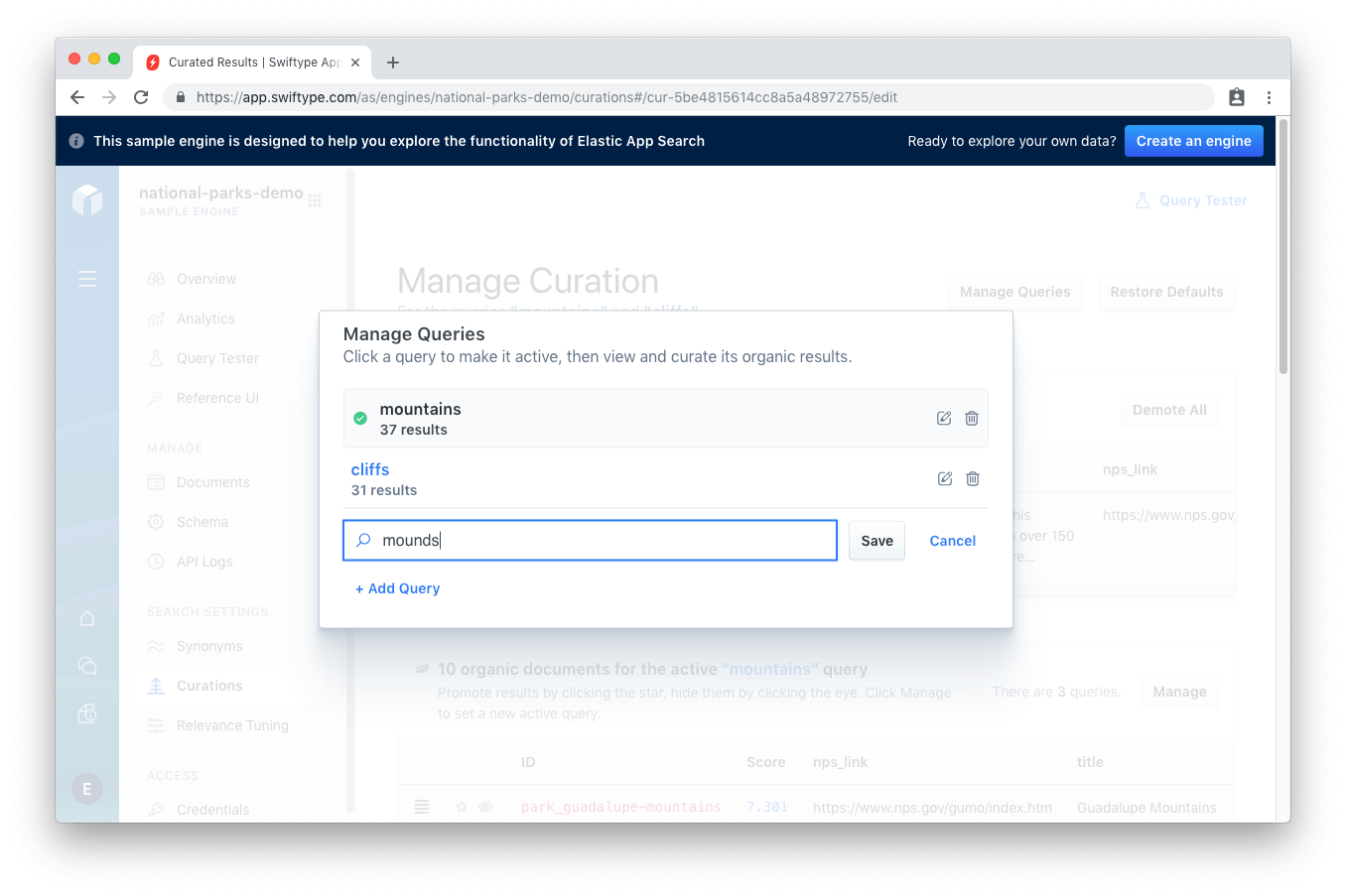This screenshot has width=1346, height=896.
Task: Open Overview in the sidebar
Action: 206,280
